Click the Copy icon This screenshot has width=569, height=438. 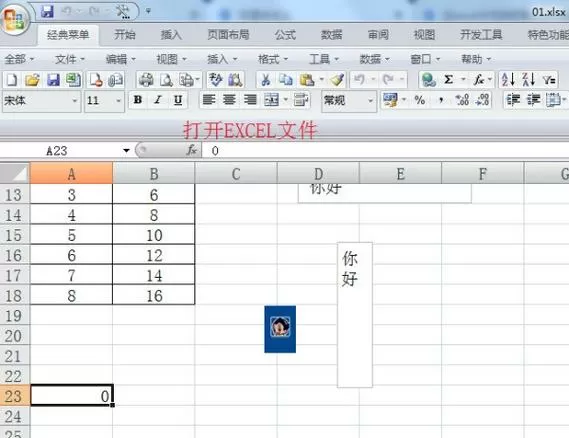pos(286,80)
